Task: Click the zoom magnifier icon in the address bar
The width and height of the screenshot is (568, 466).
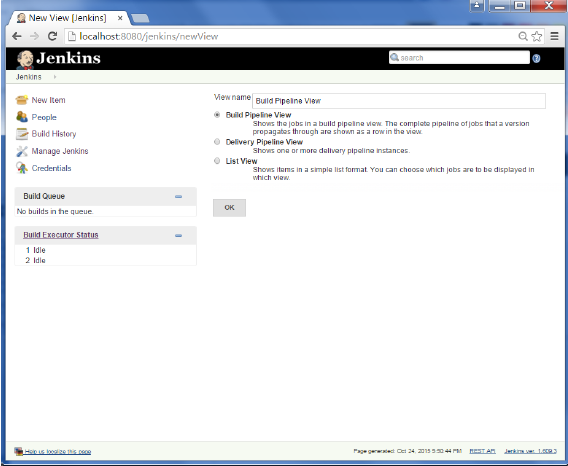Action: pos(523,36)
